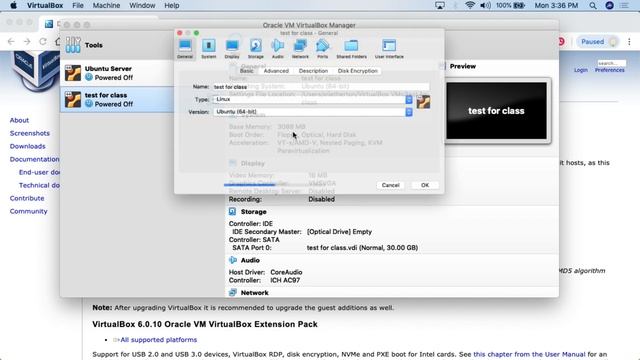Click the Name field containing test for class
The image size is (640, 360).
pos(321,87)
